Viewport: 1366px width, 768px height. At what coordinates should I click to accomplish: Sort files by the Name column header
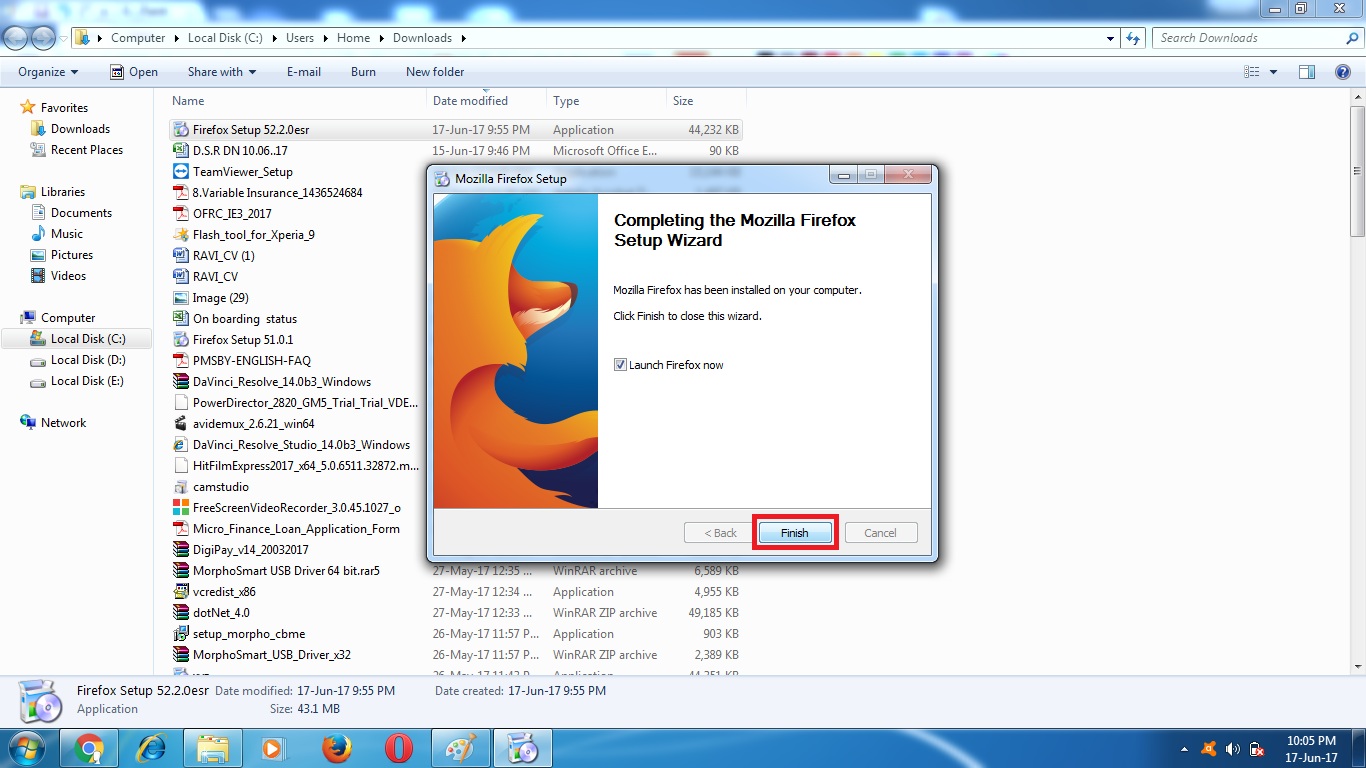pyautogui.click(x=297, y=101)
